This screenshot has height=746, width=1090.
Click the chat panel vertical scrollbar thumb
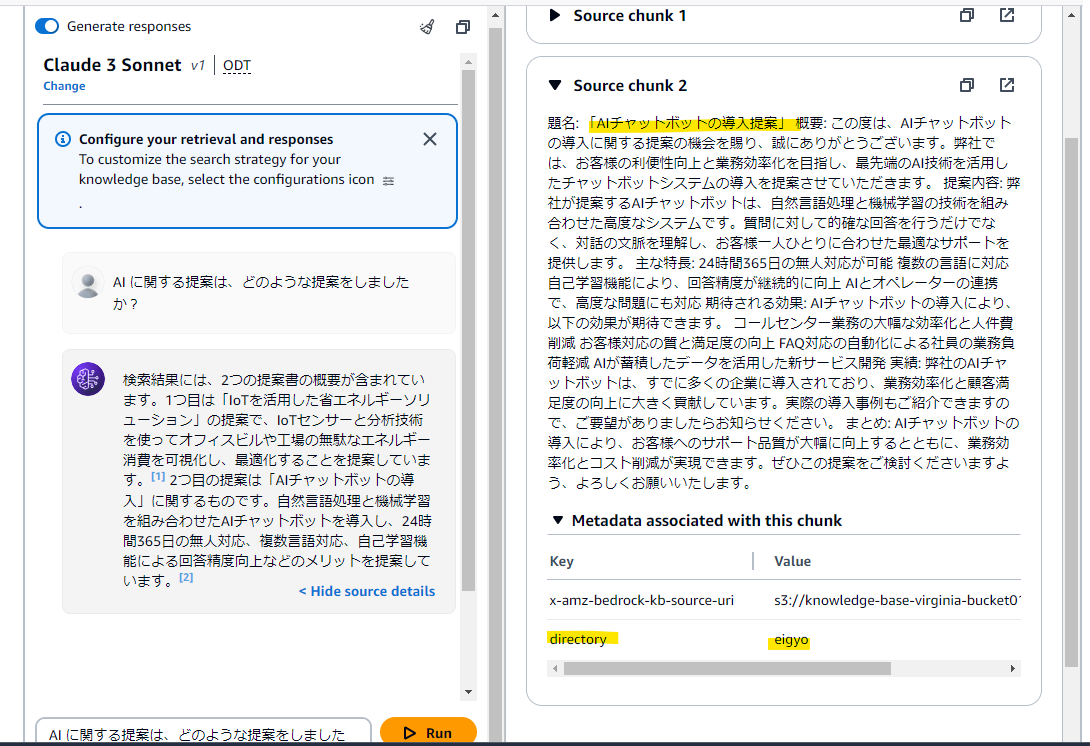coord(469,330)
